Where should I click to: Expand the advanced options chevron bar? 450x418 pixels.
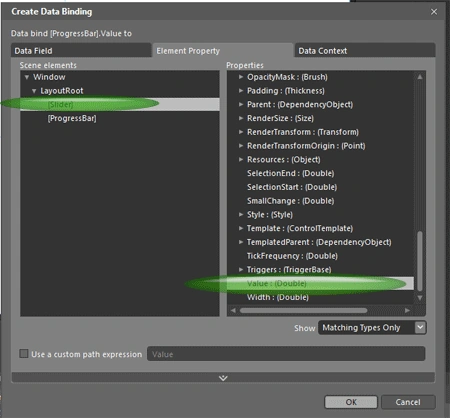223,378
